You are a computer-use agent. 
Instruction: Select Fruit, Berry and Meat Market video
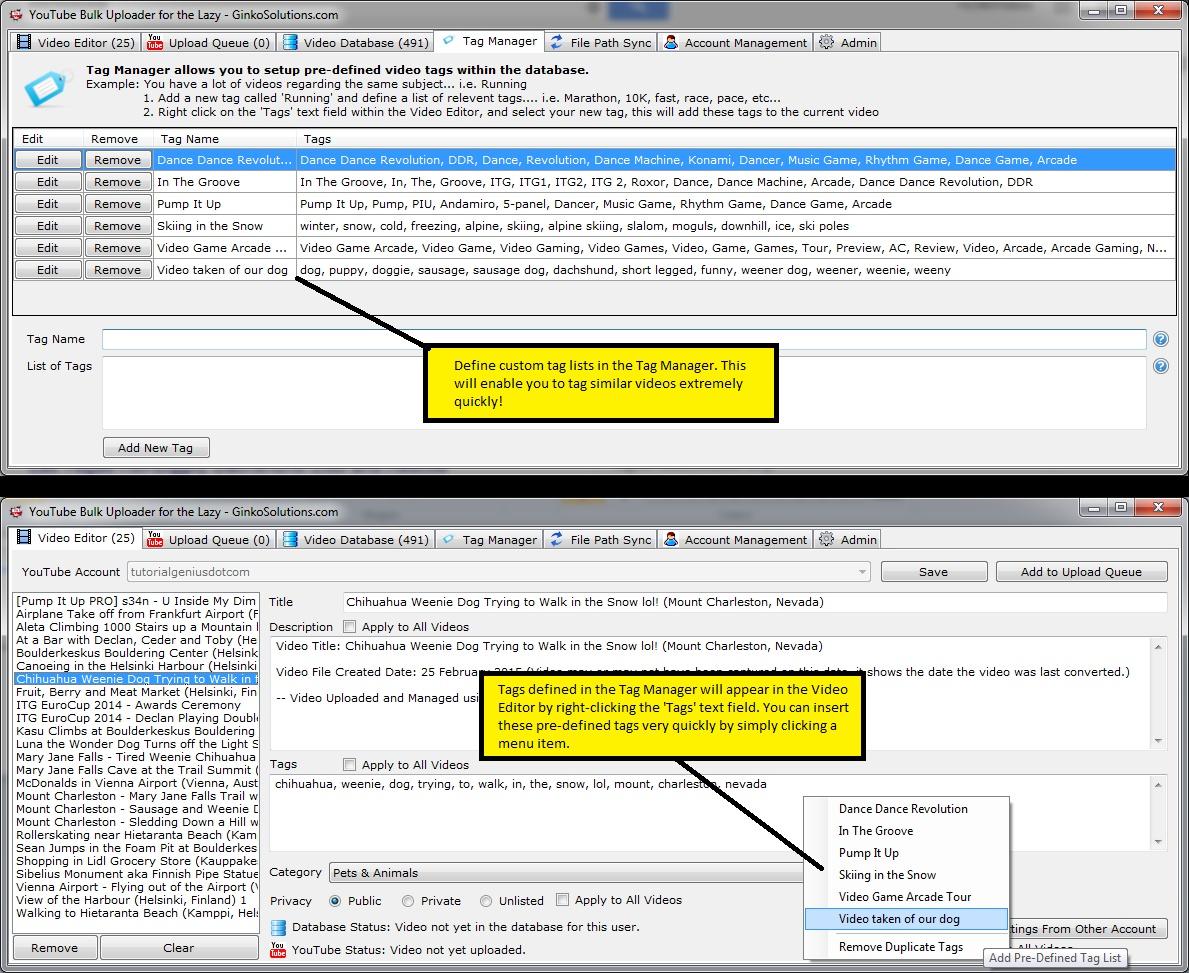(x=136, y=692)
